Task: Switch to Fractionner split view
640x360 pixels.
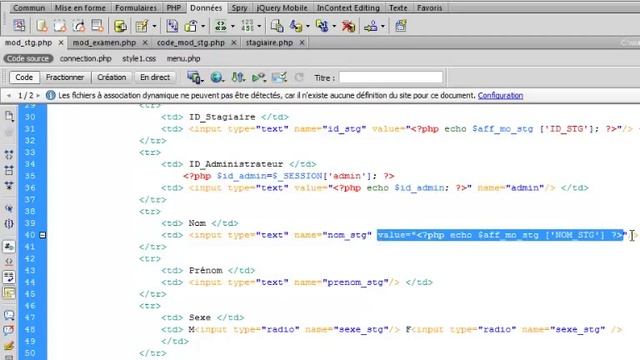Action: tap(65, 77)
